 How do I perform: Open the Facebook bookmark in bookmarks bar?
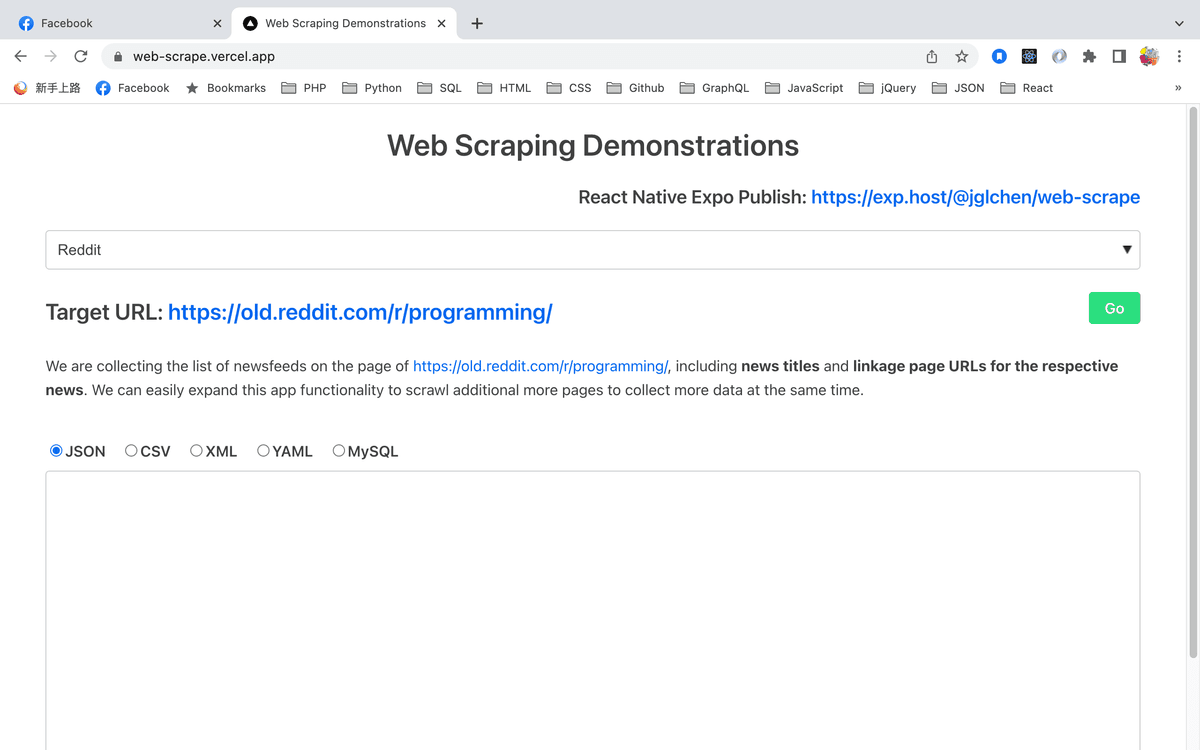[x=133, y=88]
